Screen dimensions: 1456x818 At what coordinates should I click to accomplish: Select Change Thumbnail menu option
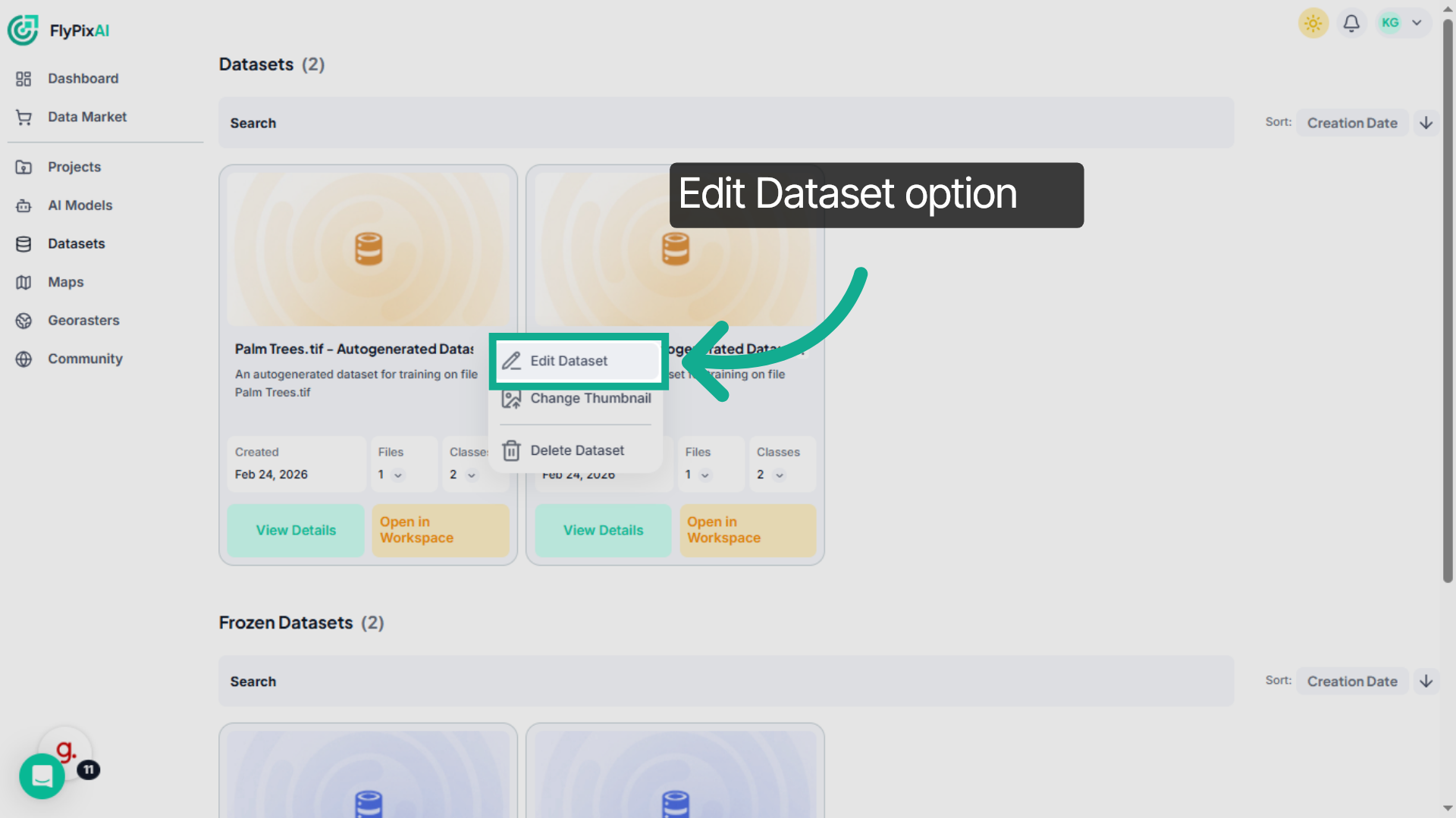[x=578, y=399]
